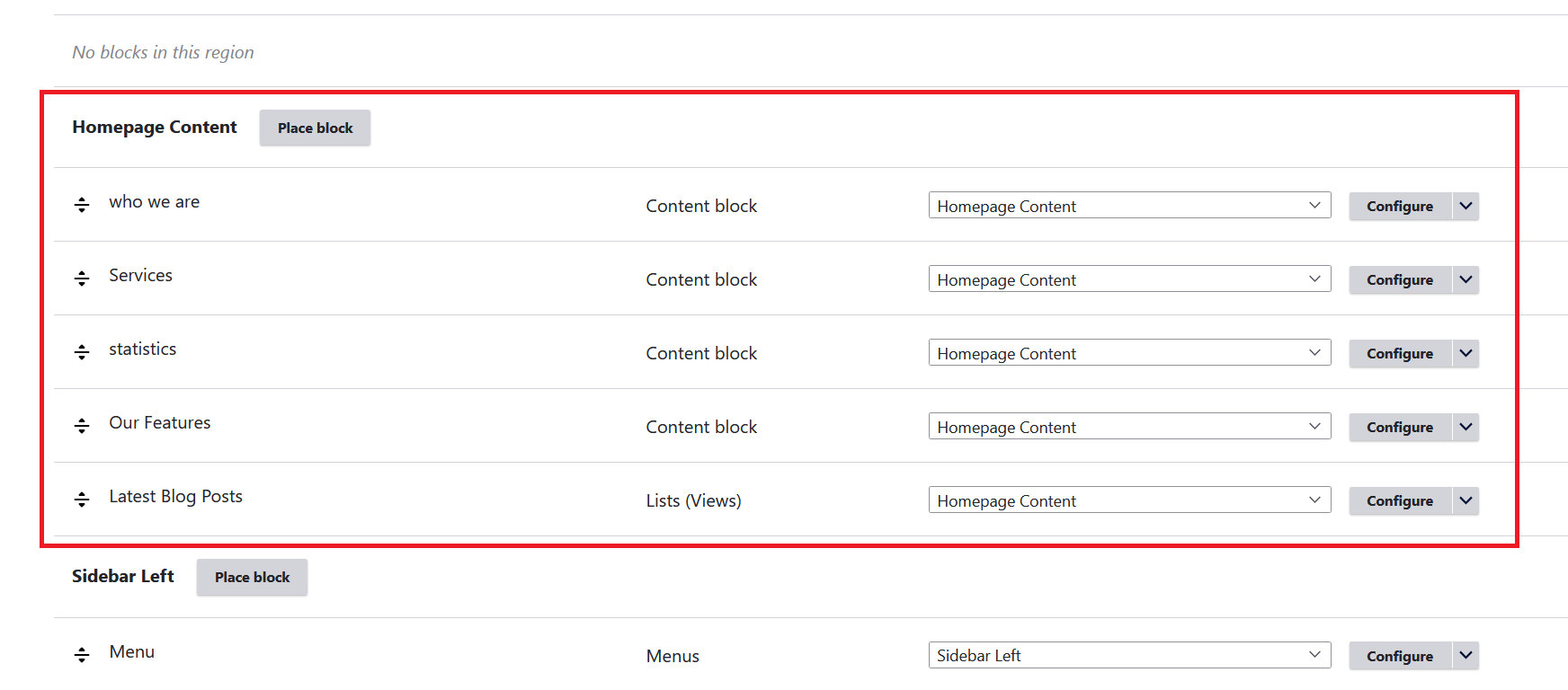Place block in Homepage Content region
Screen dimensions: 1568x690
(x=315, y=128)
